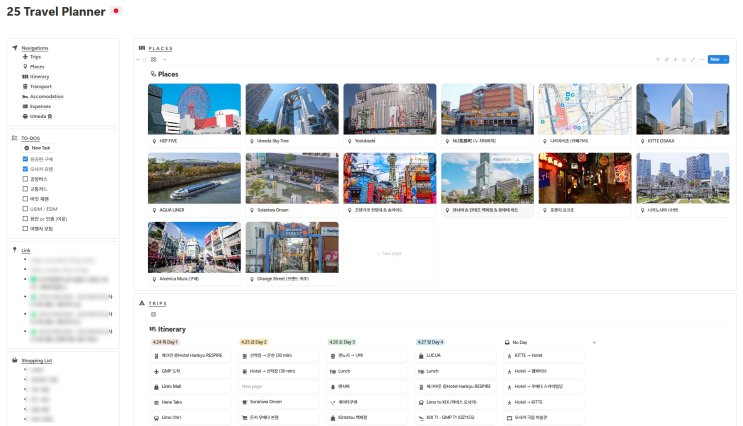Open the Umeda Sky Tree place card
Image resolution: width=743 pixels, height=426 pixels.
click(x=292, y=115)
